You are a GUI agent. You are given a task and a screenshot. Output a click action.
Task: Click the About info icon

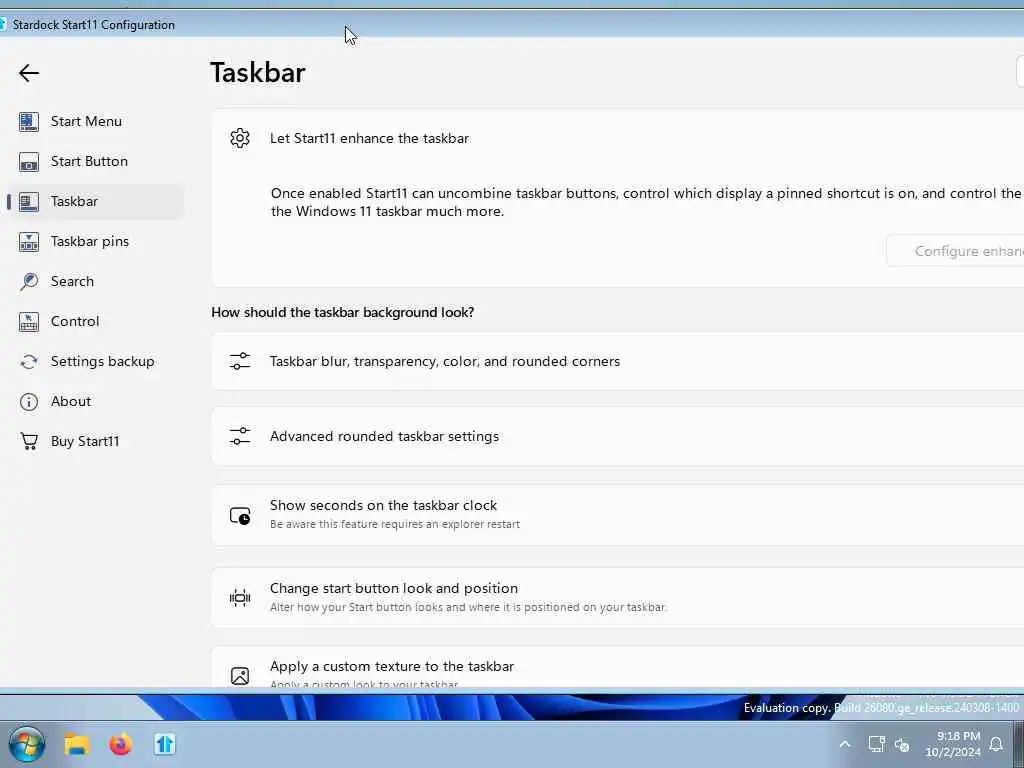click(x=29, y=402)
